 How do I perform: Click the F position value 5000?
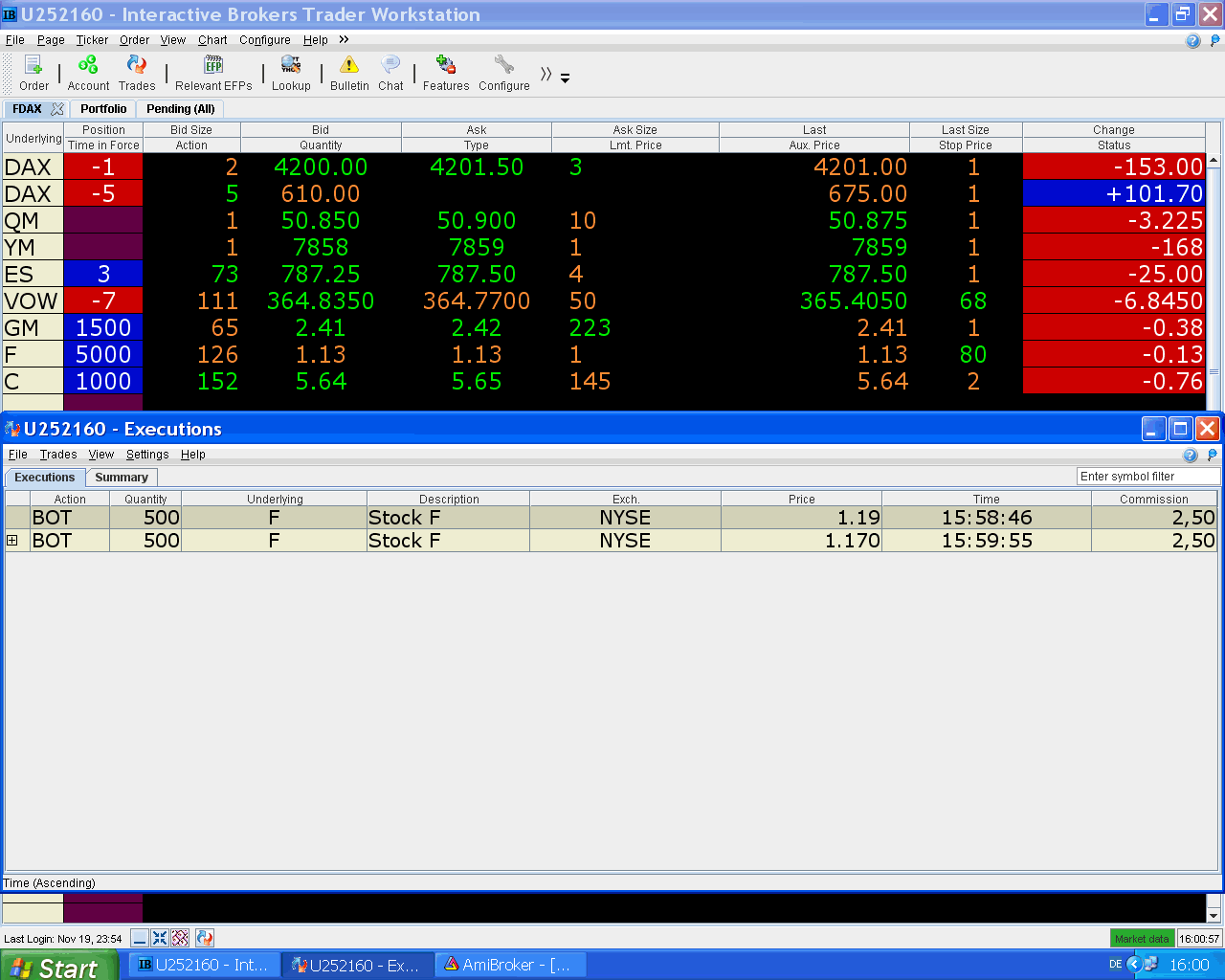(103, 354)
